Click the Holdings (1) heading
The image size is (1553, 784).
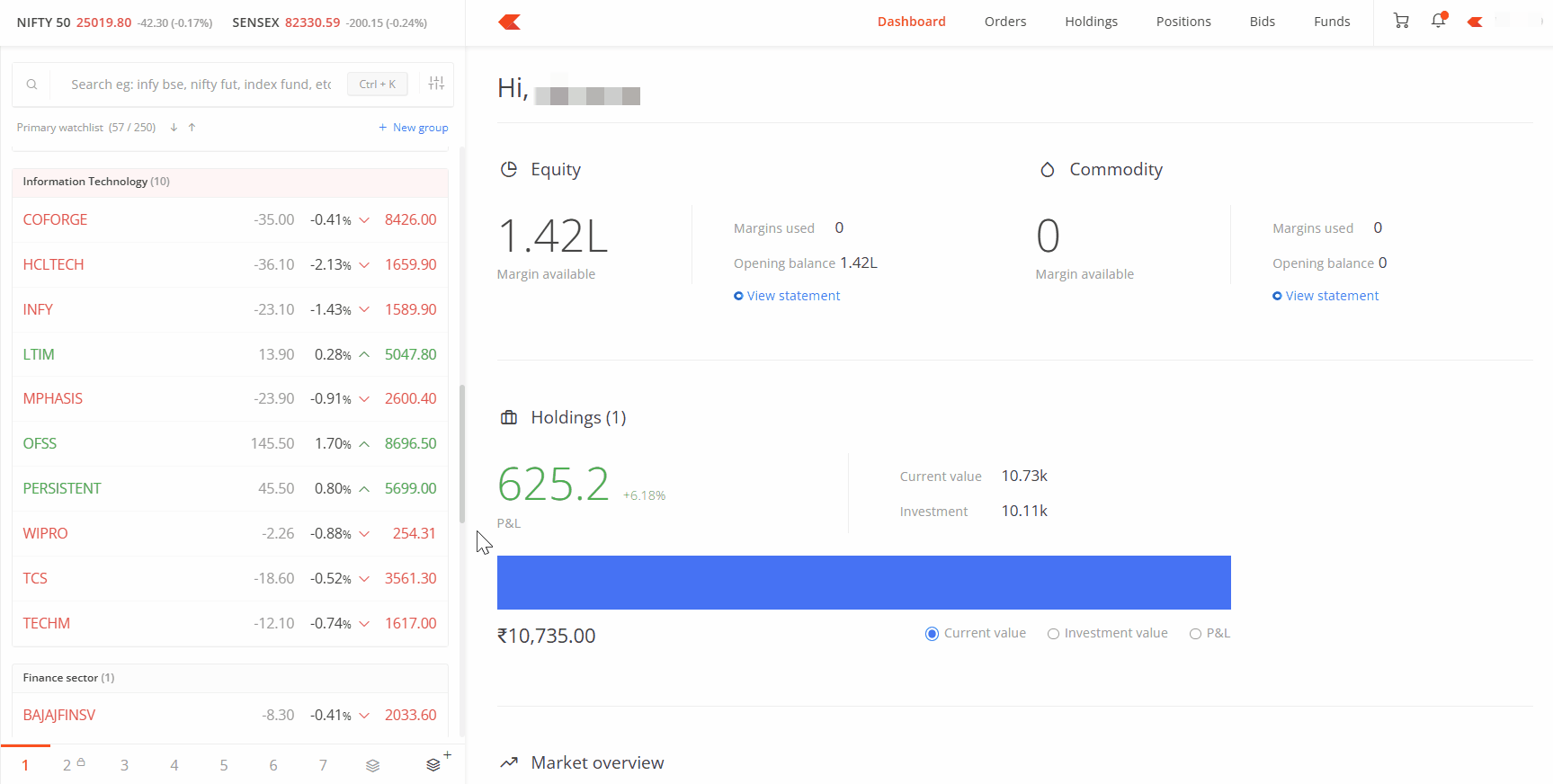coord(578,417)
